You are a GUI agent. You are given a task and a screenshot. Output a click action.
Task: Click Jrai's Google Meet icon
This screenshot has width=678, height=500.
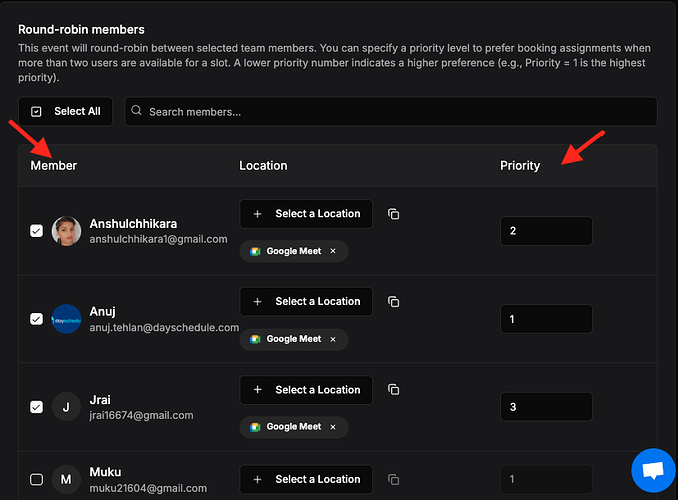pyautogui.click(x=255, y=427)
